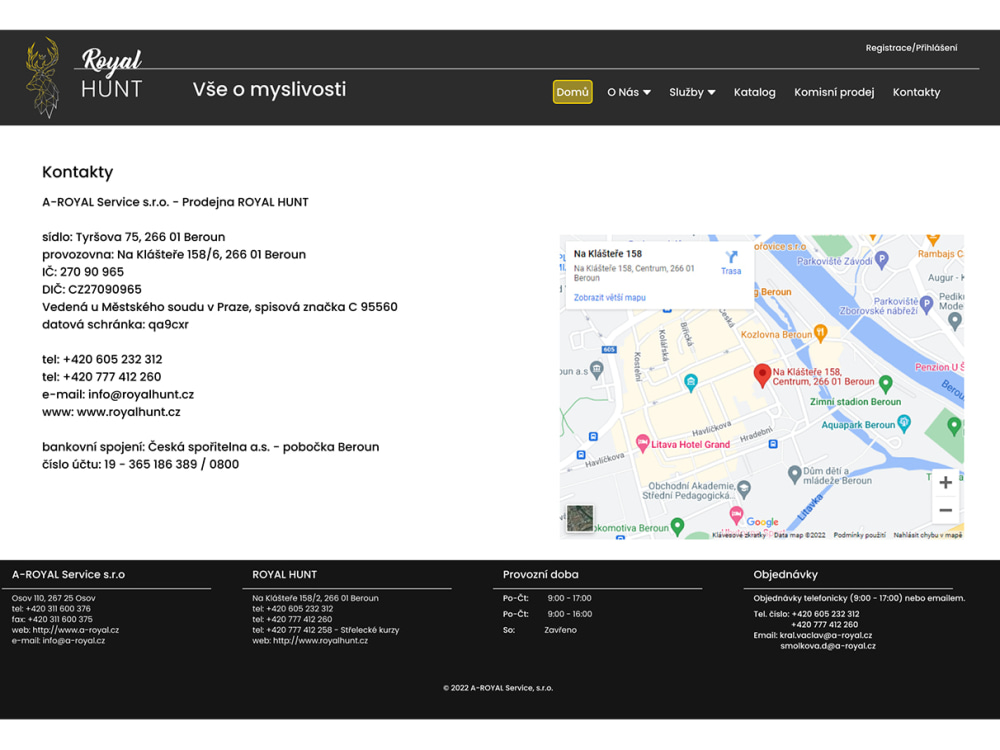Click phone number +420 605 232 312 in contacts

[x=112, y=360]
